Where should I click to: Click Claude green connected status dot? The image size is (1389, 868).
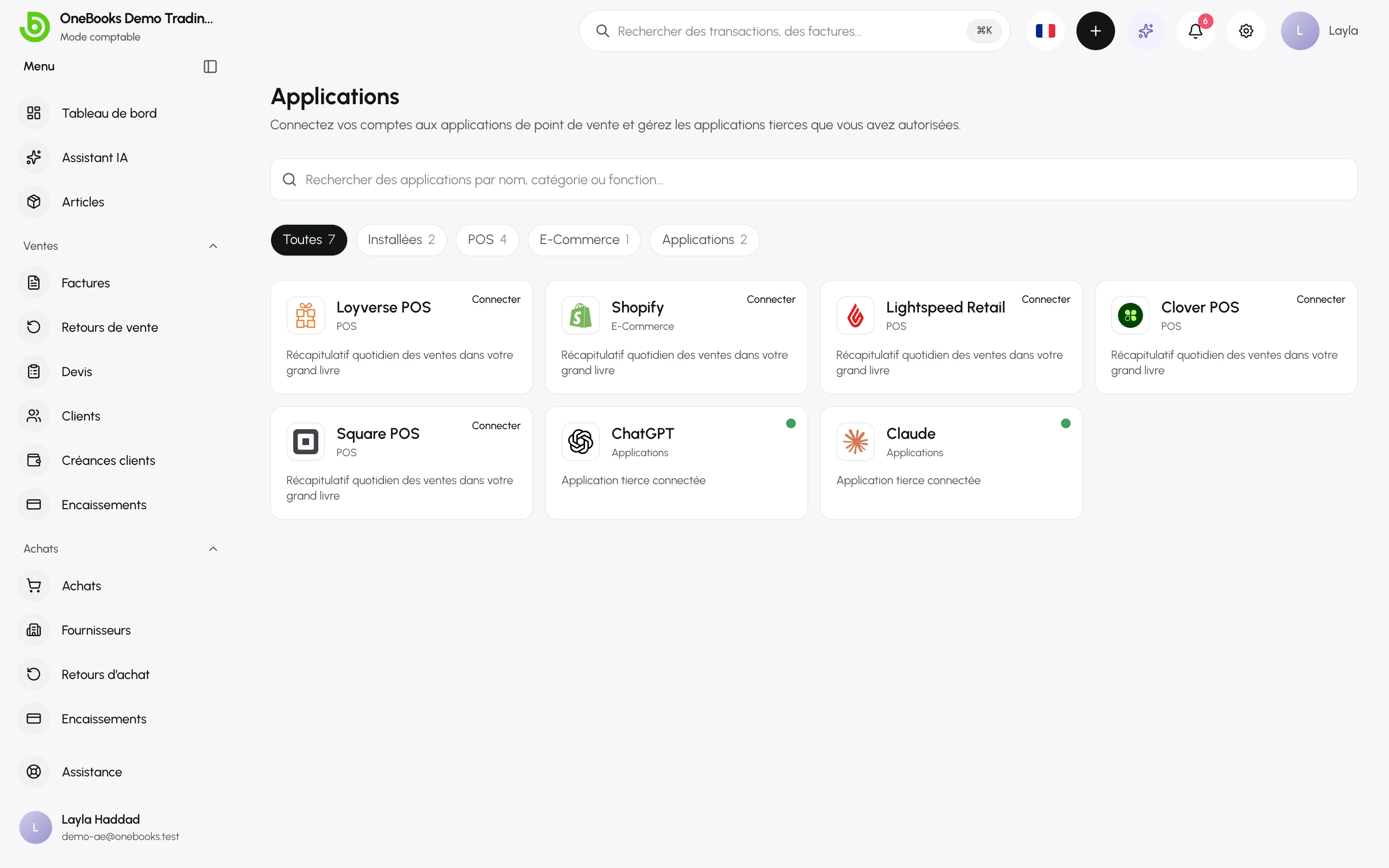click(x=1066, y=424)
